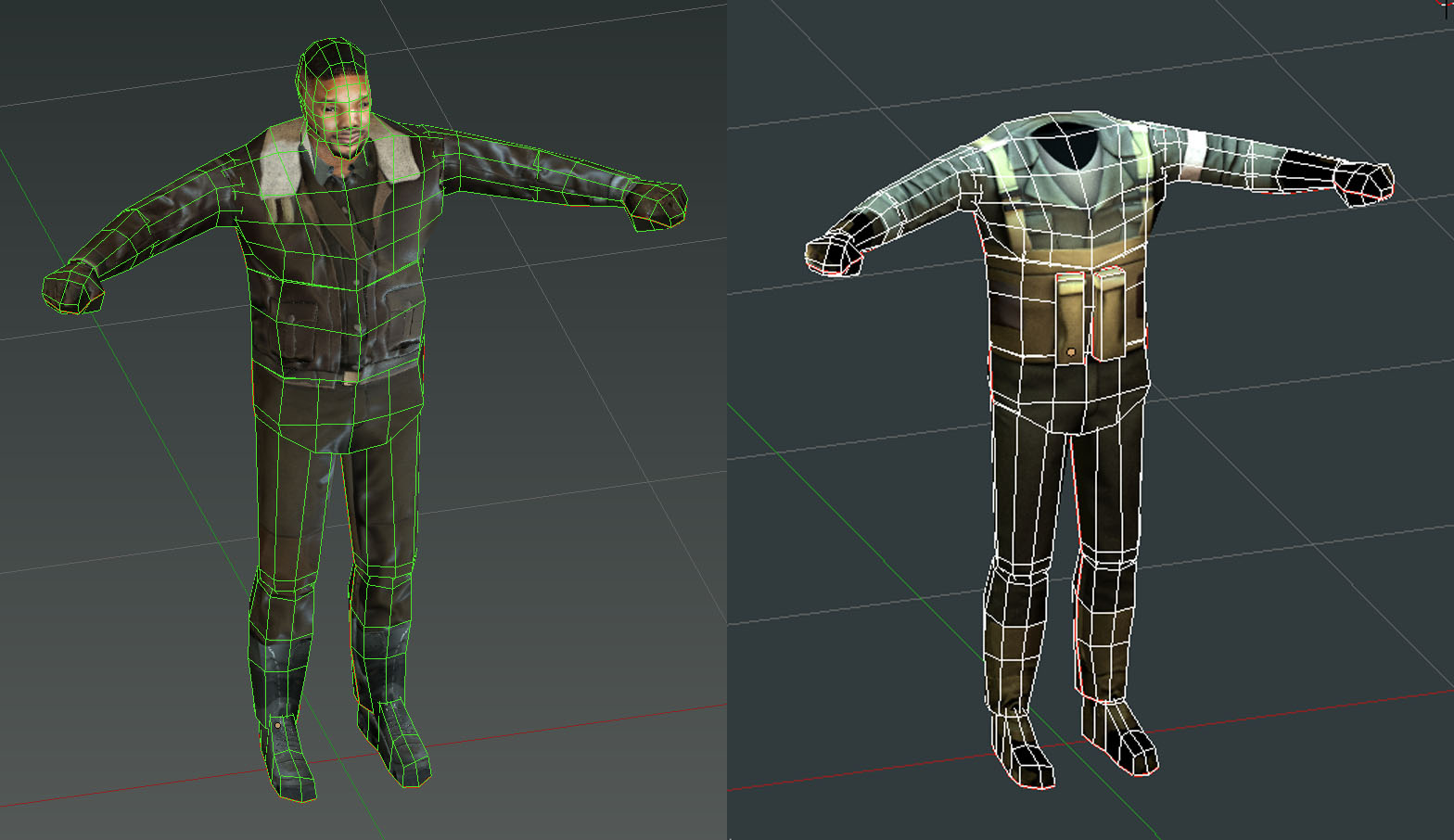Viewport: 1454px width, 840px height.
Task: Select the head of the jacketed character model
Action: click(336, 102)
